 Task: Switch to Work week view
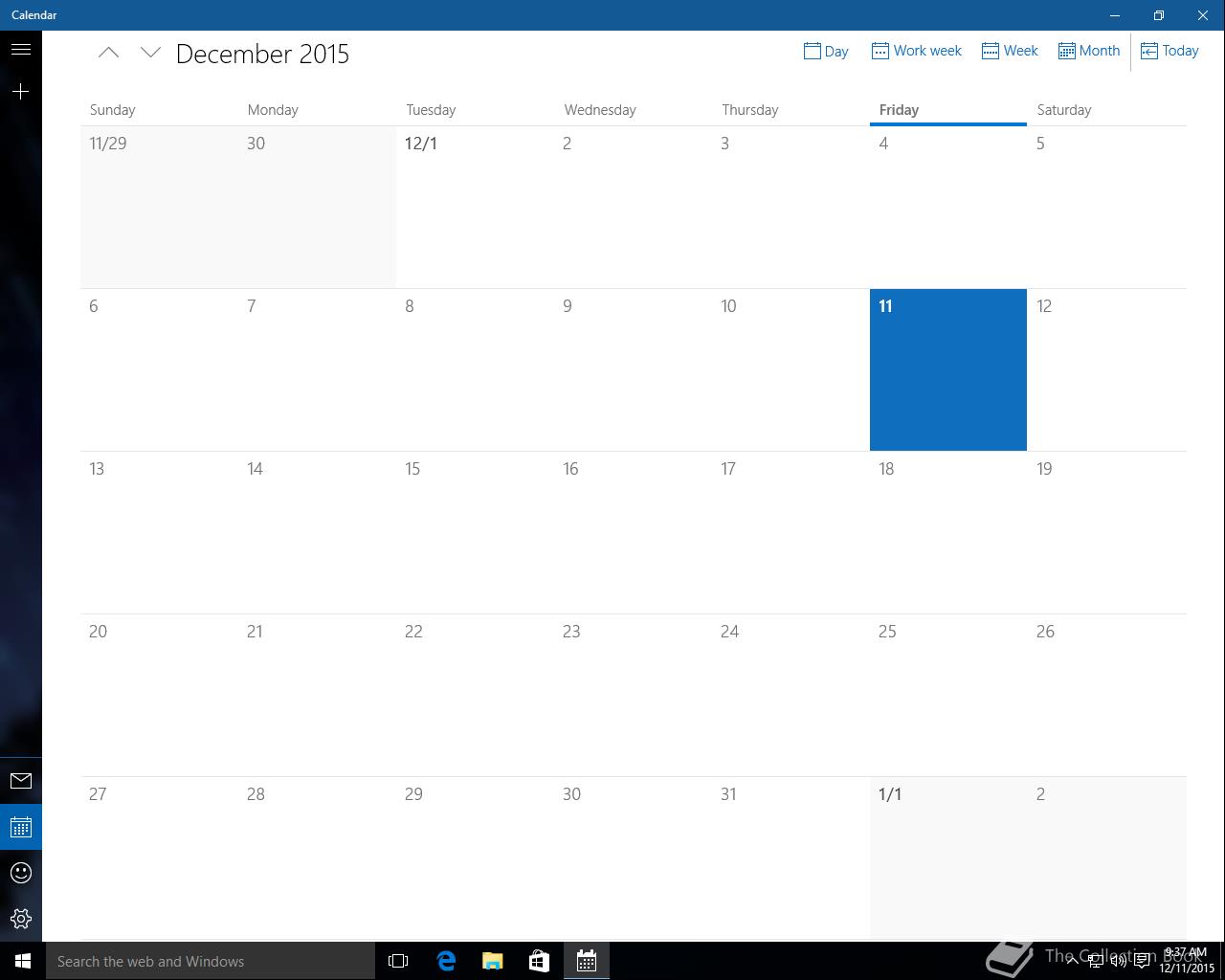916,51
